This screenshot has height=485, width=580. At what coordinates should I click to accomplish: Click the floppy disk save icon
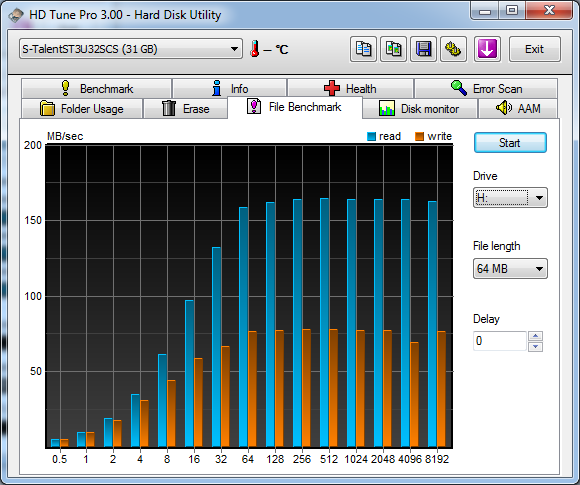coord(424,49)
